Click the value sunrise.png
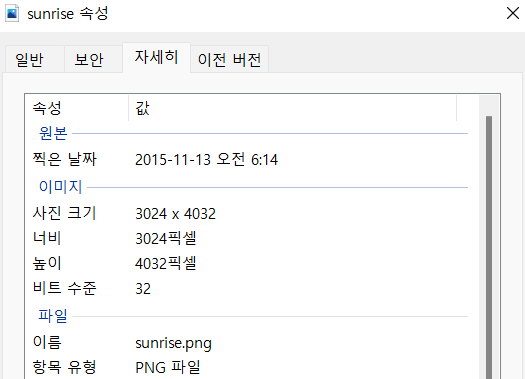Viewport: 525px width, 379px height. coord(173,344)
